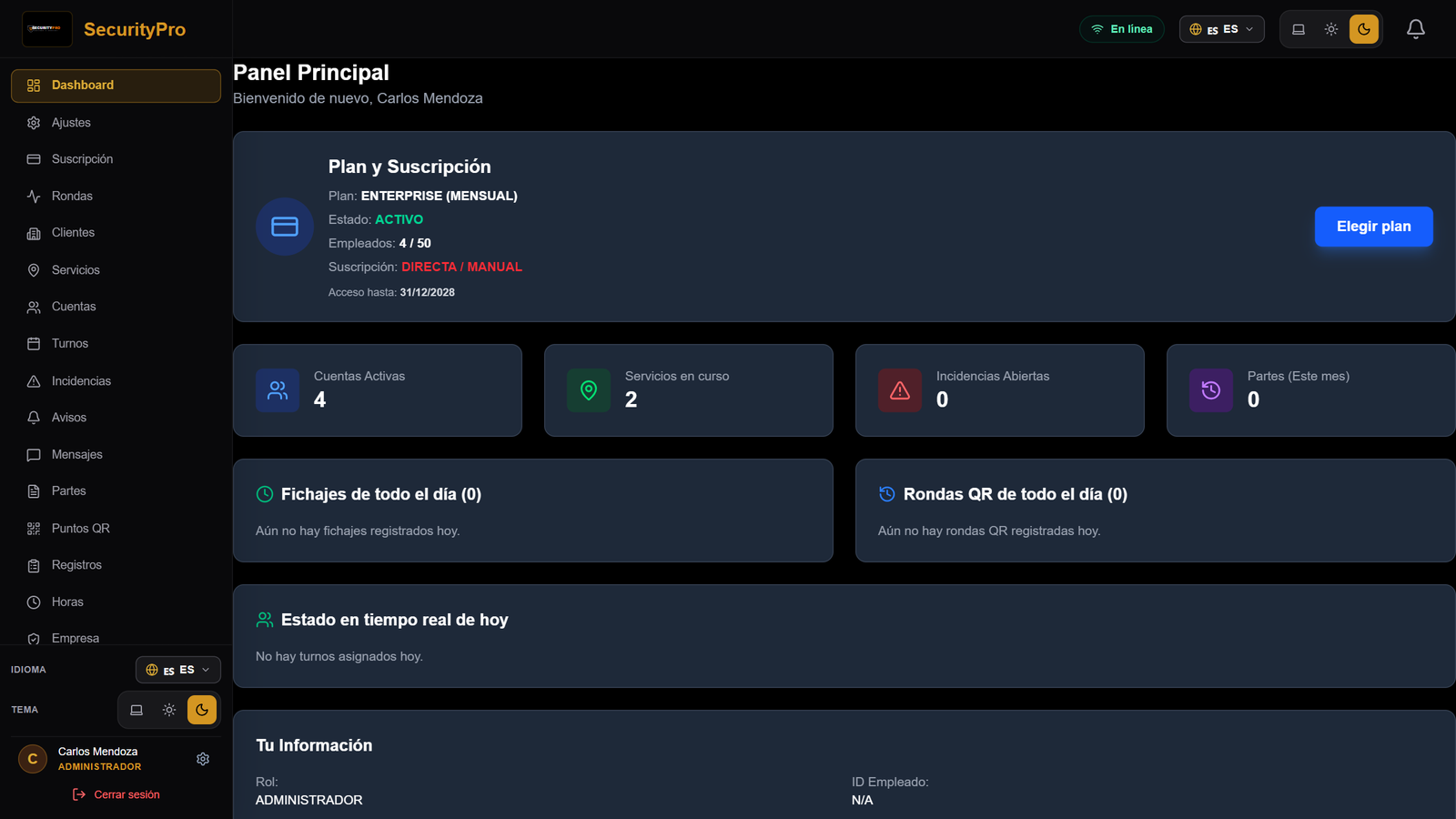Click the SecurityPro logo image
1456x819 pixels.
47,29
